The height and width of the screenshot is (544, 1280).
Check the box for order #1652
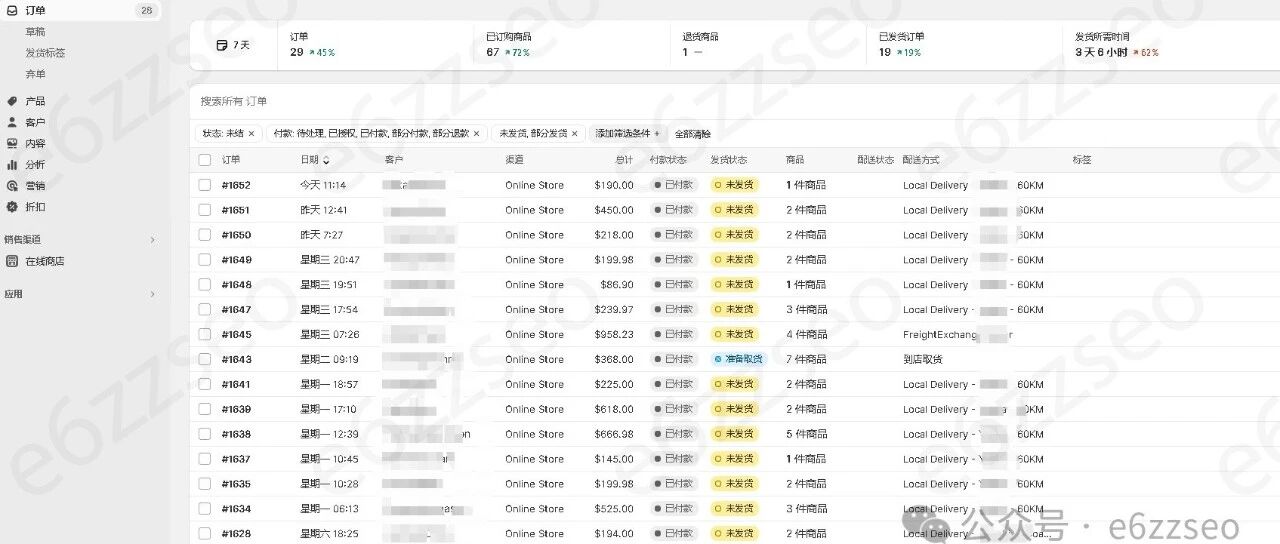coord(205,185)
